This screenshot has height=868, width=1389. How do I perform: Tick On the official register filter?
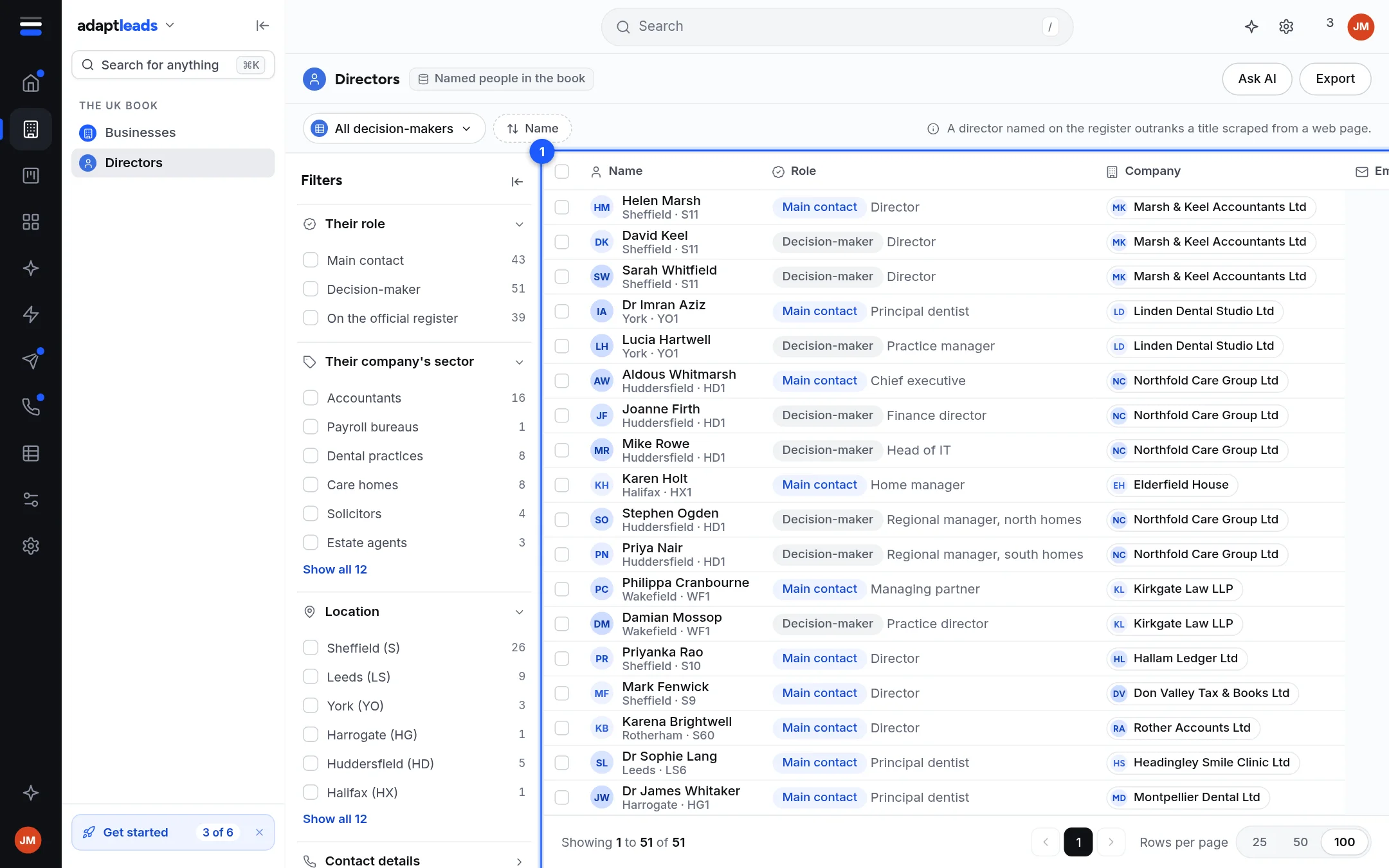pos(311,318)
